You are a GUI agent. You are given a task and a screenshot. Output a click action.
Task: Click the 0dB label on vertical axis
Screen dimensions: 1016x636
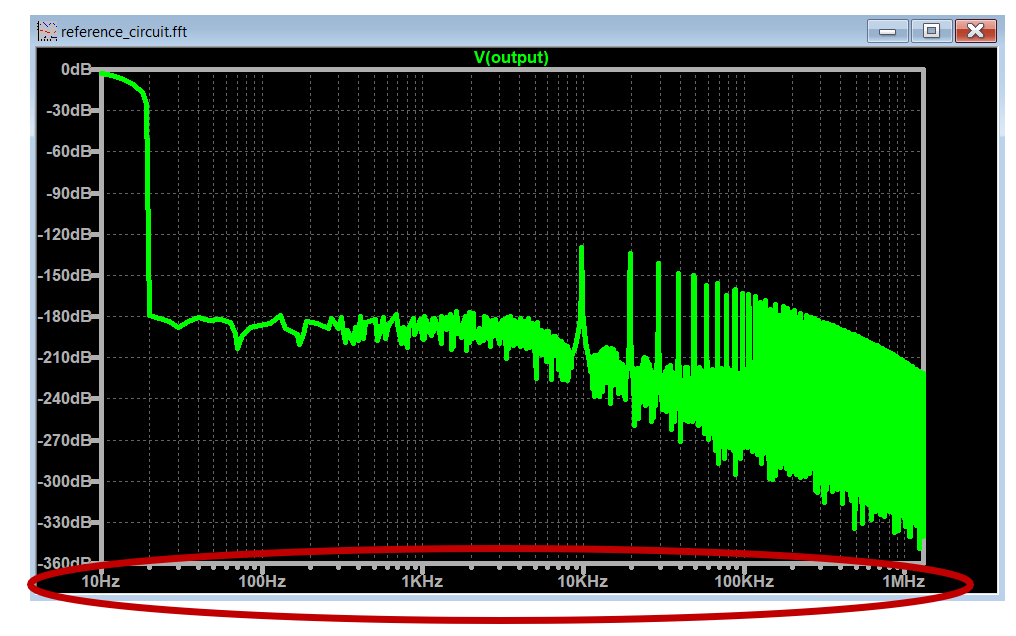point(73,70)
